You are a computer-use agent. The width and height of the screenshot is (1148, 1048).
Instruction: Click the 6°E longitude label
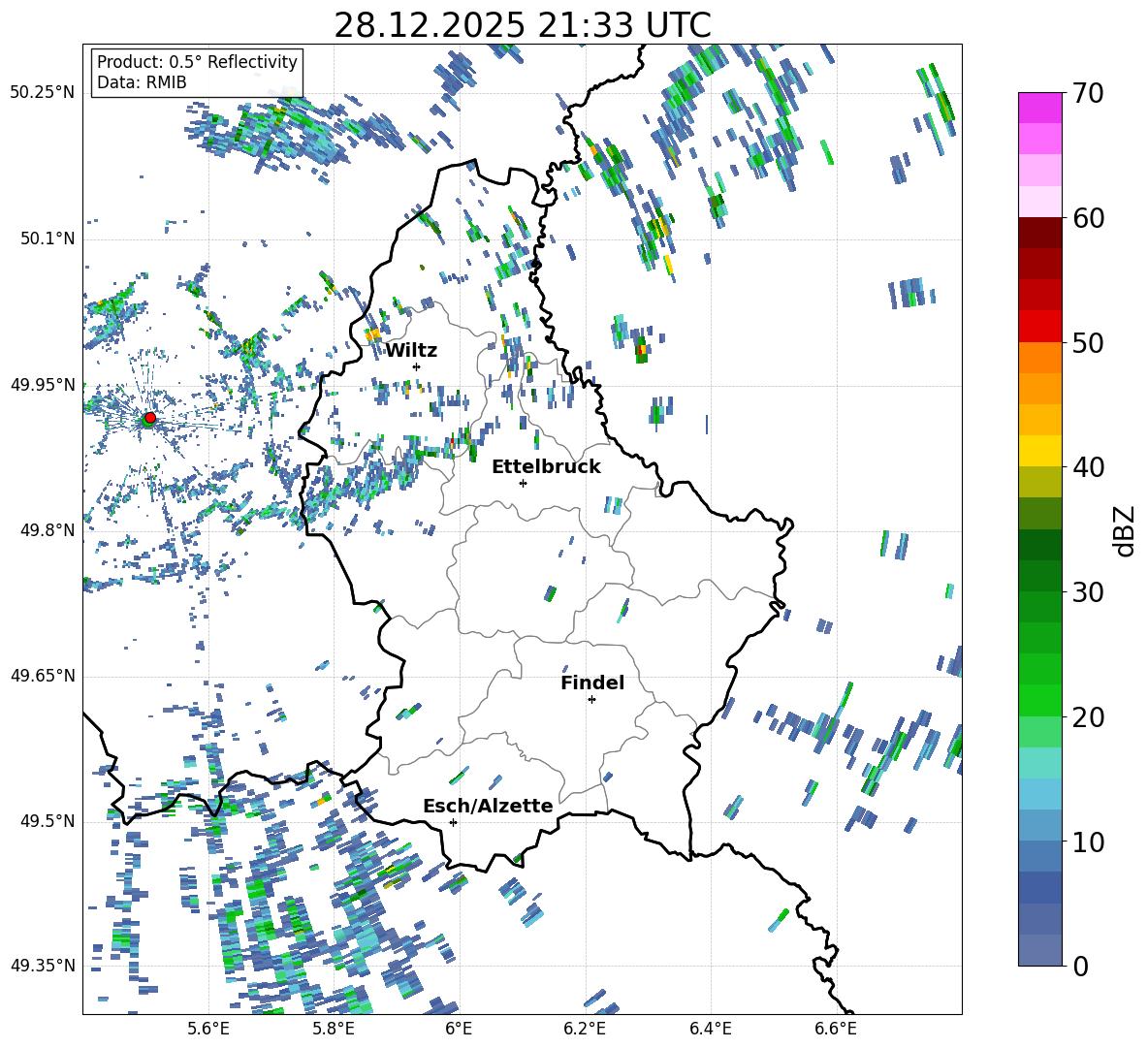pyautogui.click(x=459, y=1029)
